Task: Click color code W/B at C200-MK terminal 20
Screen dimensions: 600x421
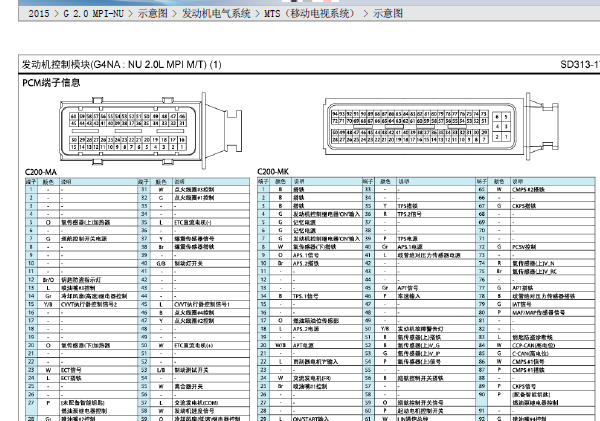Action: (280, 345)
